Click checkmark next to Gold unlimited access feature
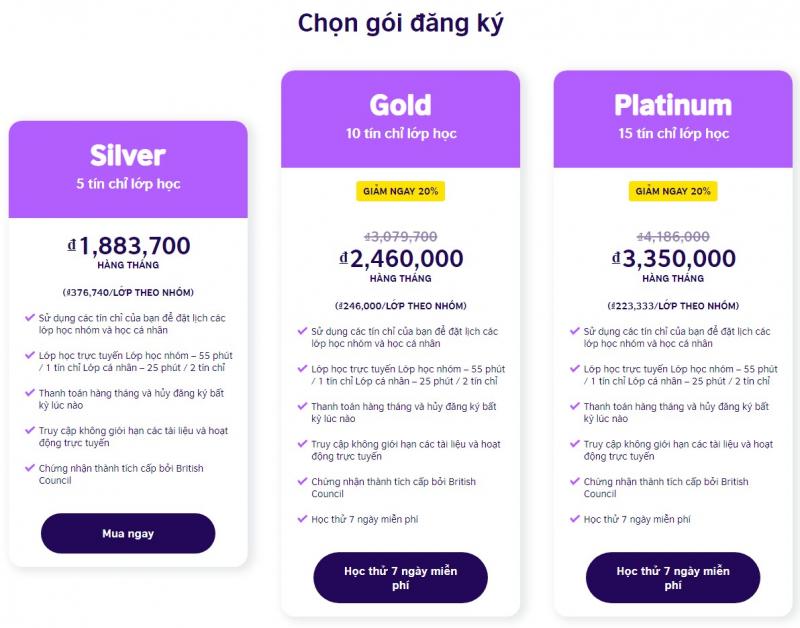 [303, 444]
